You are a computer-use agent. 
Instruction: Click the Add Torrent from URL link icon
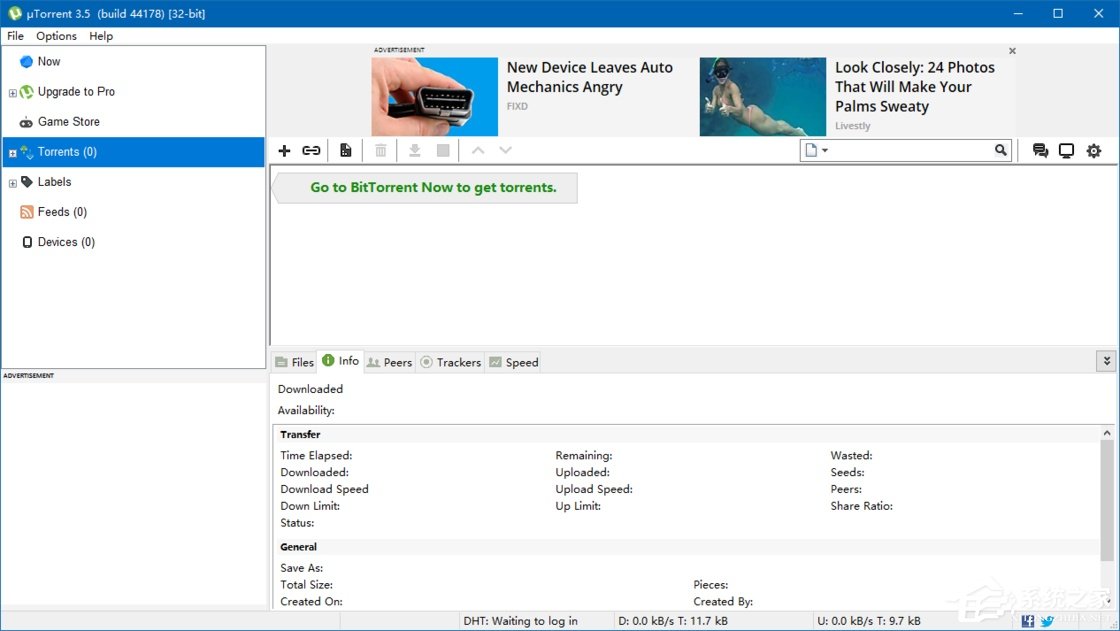tap(311, 151)
